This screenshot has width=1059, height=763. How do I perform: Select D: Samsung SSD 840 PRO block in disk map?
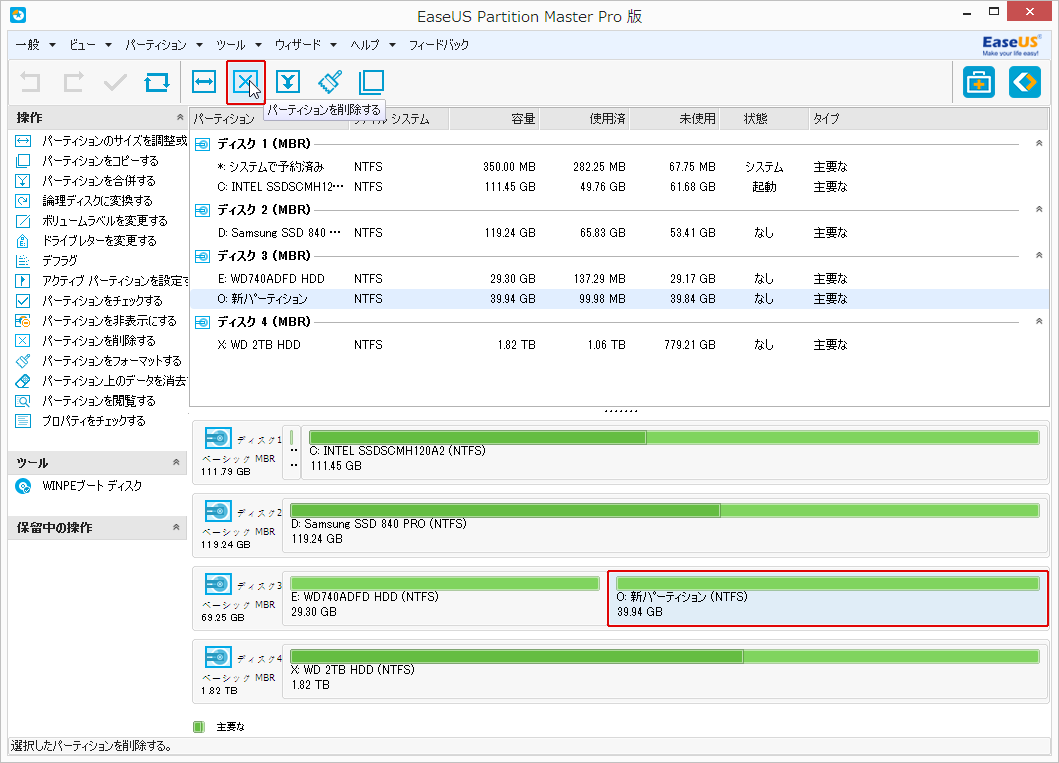[x=665, y=525]
